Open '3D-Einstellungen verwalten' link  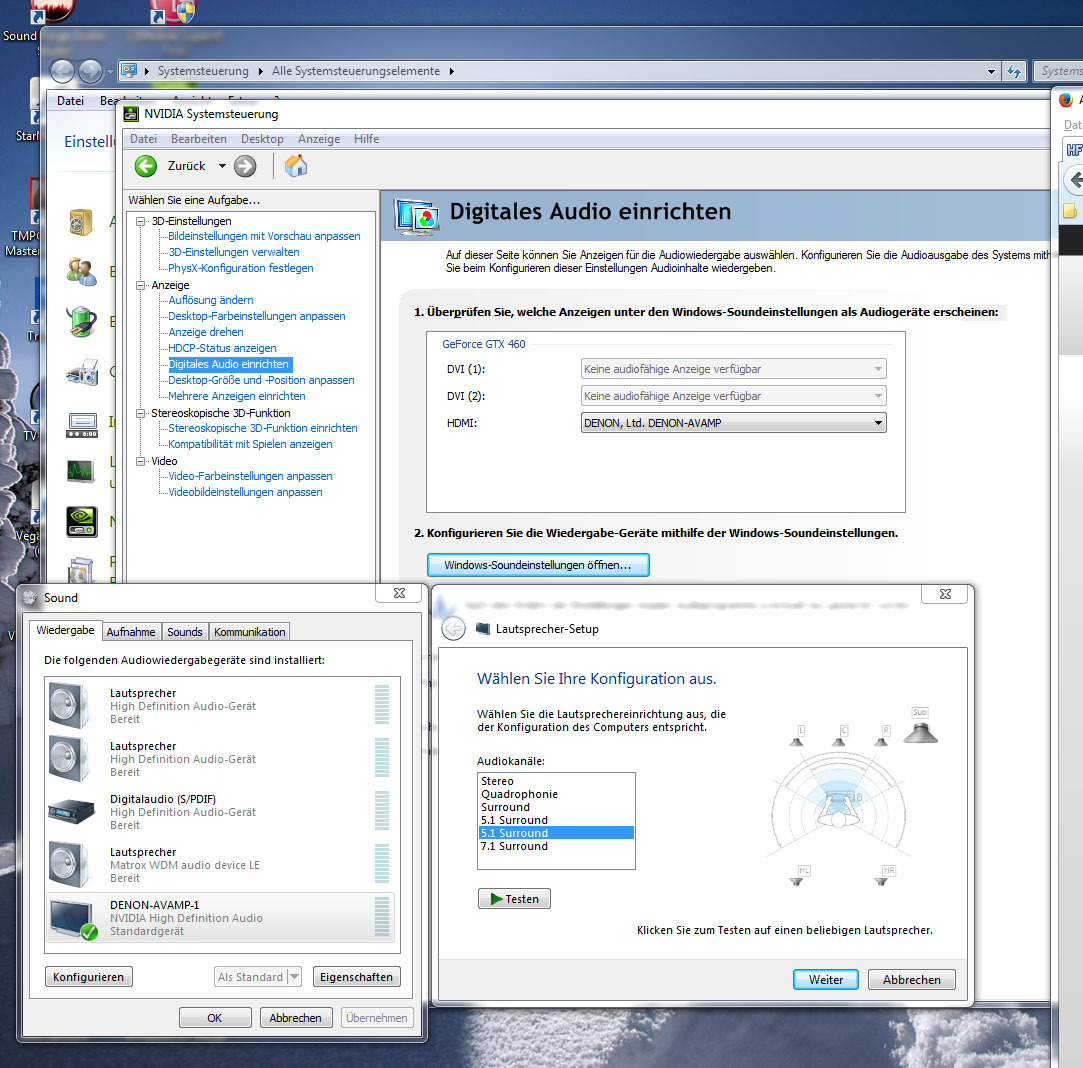click(x=234, y=252)
